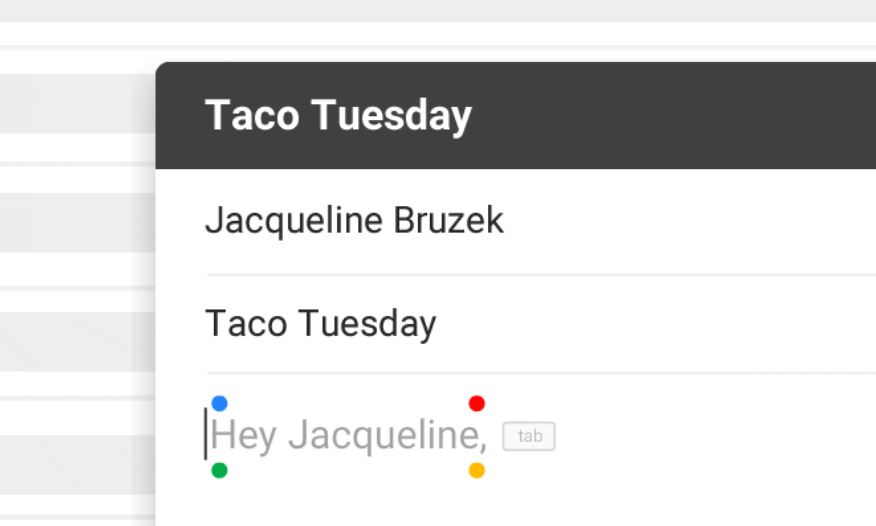Click the bold Taco Tuesday header title
876x526 pixels.
pos(338,116)
